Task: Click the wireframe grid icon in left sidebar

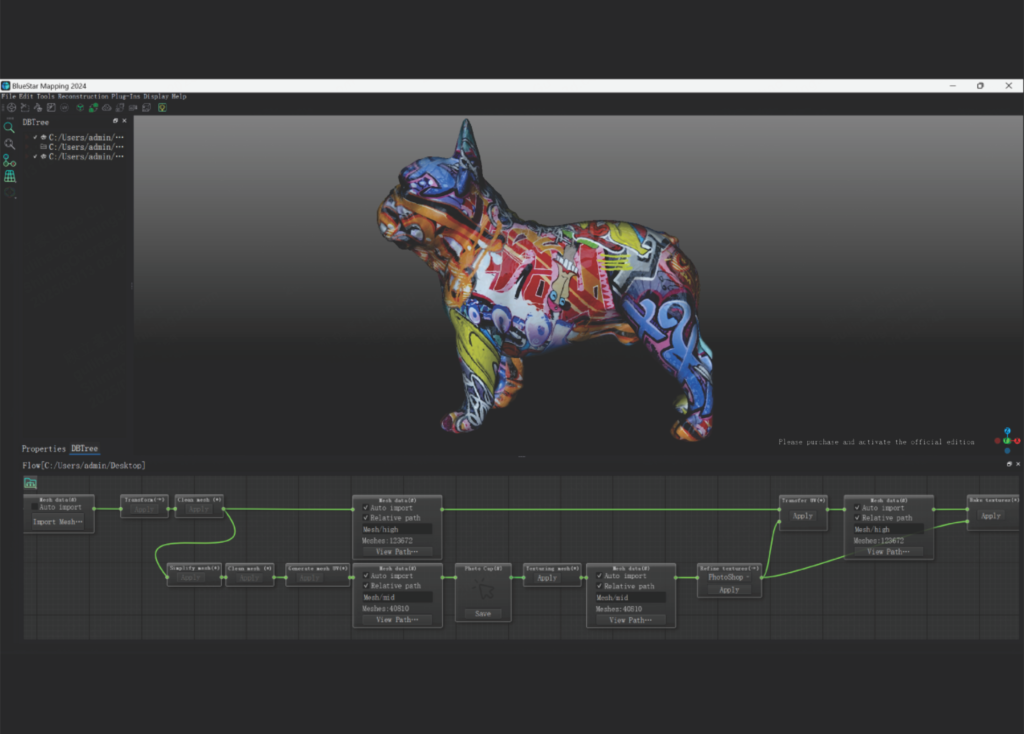Action: pos(9,176)
